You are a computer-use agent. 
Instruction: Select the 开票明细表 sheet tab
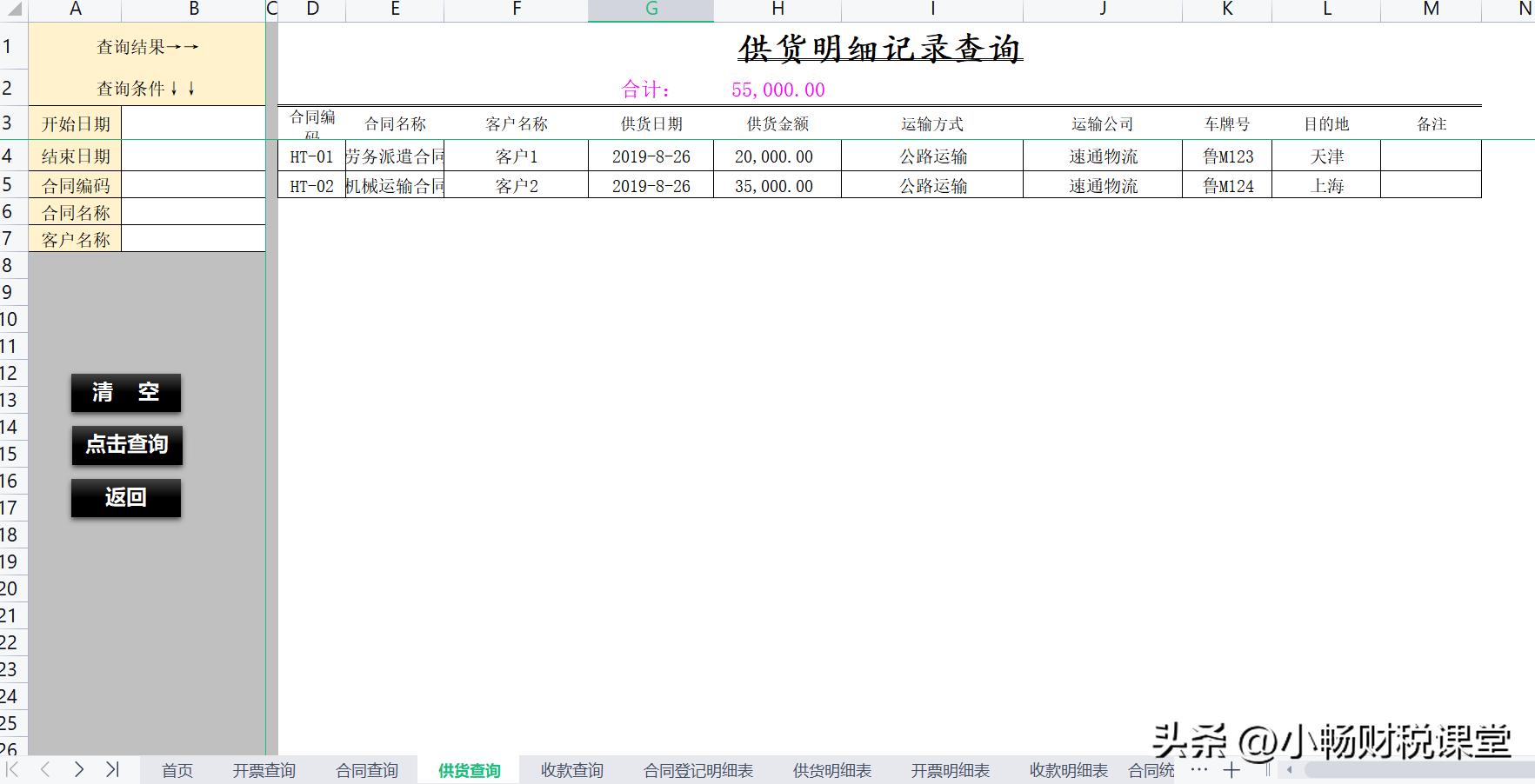[x=951, y=769]
